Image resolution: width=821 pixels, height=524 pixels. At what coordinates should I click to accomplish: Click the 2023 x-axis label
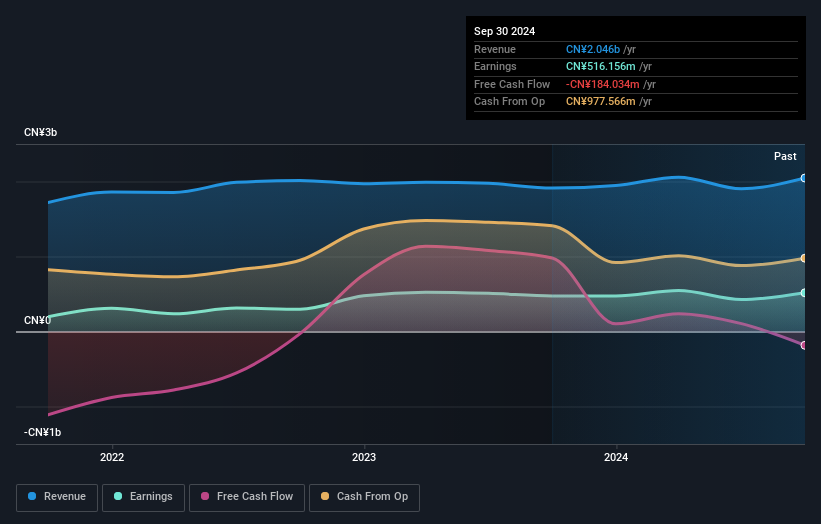point(364,458)
